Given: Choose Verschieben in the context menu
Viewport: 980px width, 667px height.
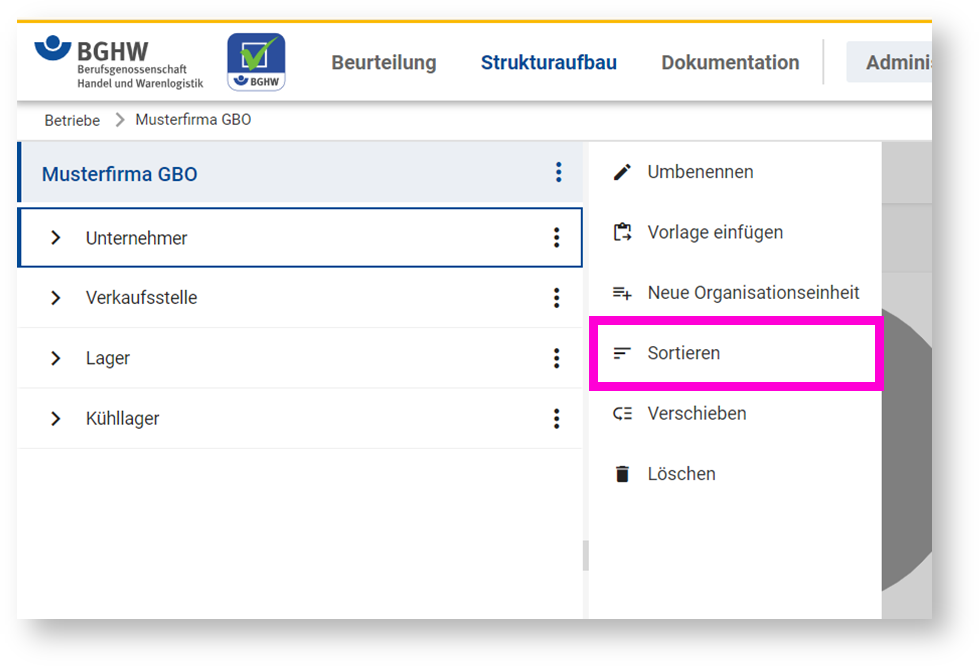Looking at the screenshot, I should coord(736,414).
